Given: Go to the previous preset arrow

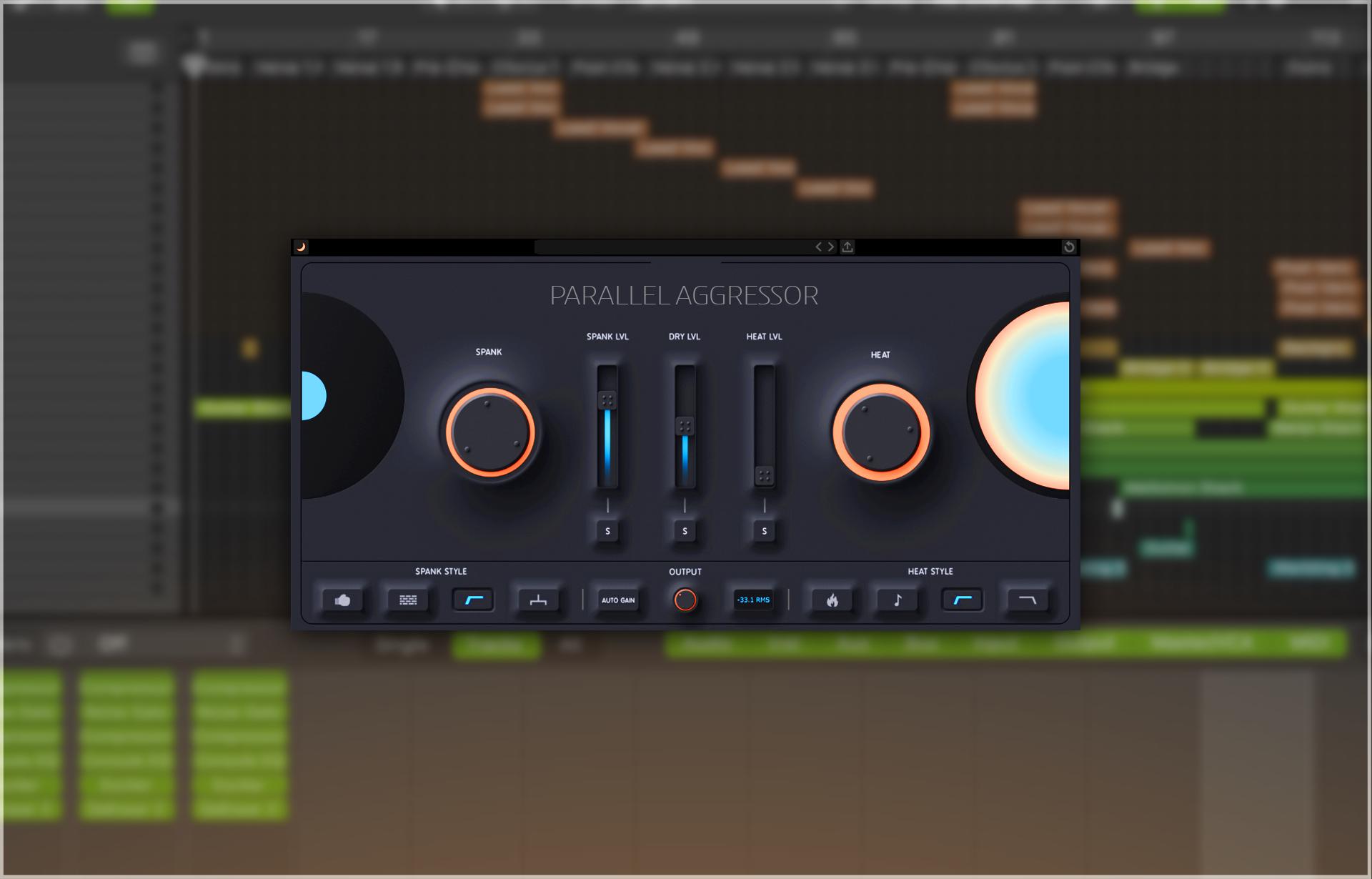Looking at the screenshot, I should [819, 247].
